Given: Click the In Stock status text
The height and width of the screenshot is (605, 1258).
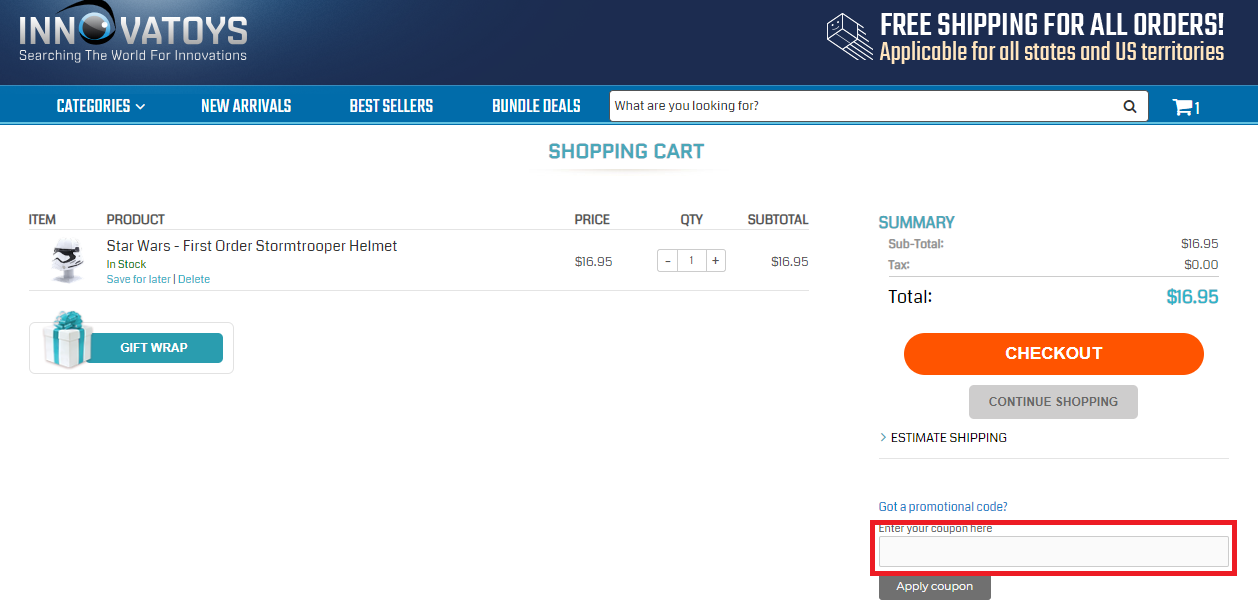Looking at the screenshot, I should (x=127, y=265).
